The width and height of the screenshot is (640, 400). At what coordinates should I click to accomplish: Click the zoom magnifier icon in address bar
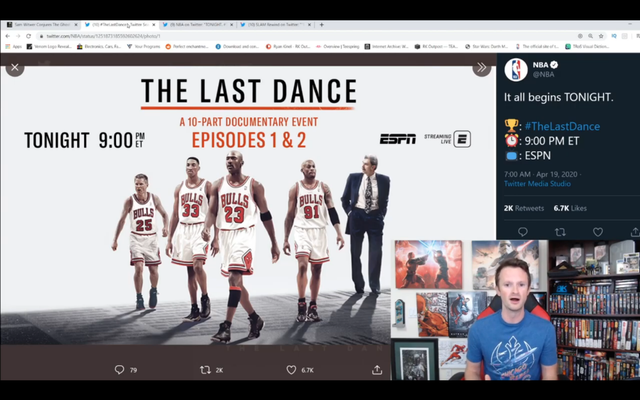click(x=590, y=36)
